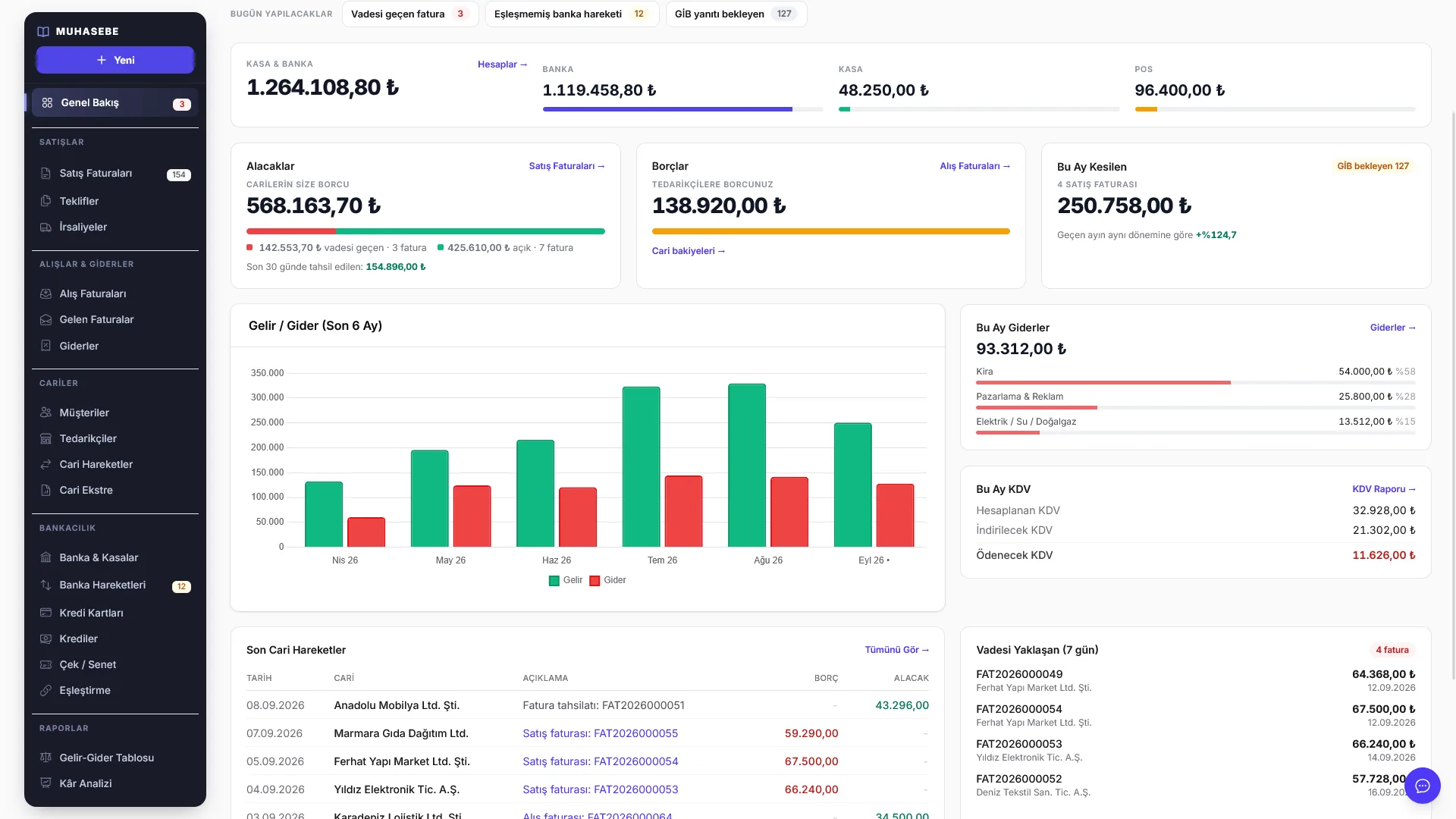1456x819 pixels.
Task: Click the Gelir-Gider Tablosu scale icon
Action: (x=45, y=758)
